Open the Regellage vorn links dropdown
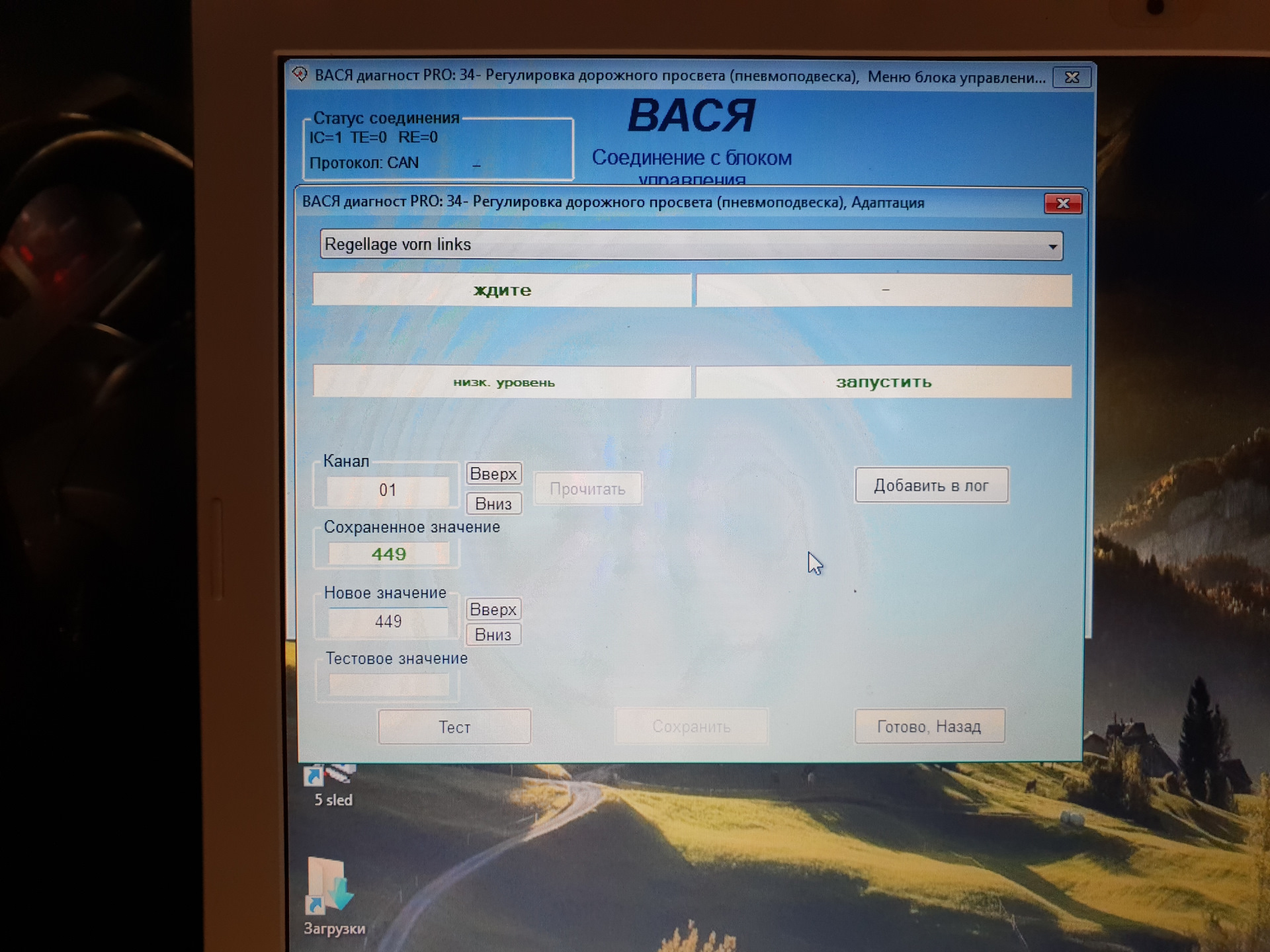Screen dimensions: 1270x952 pos(691,245)
